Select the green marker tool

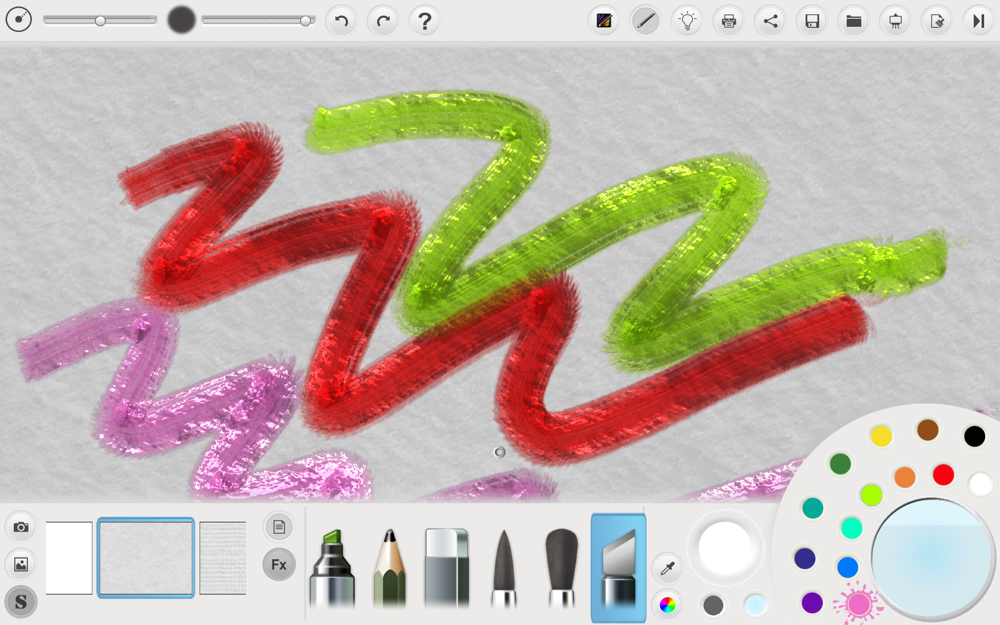[x=332, y=568]
